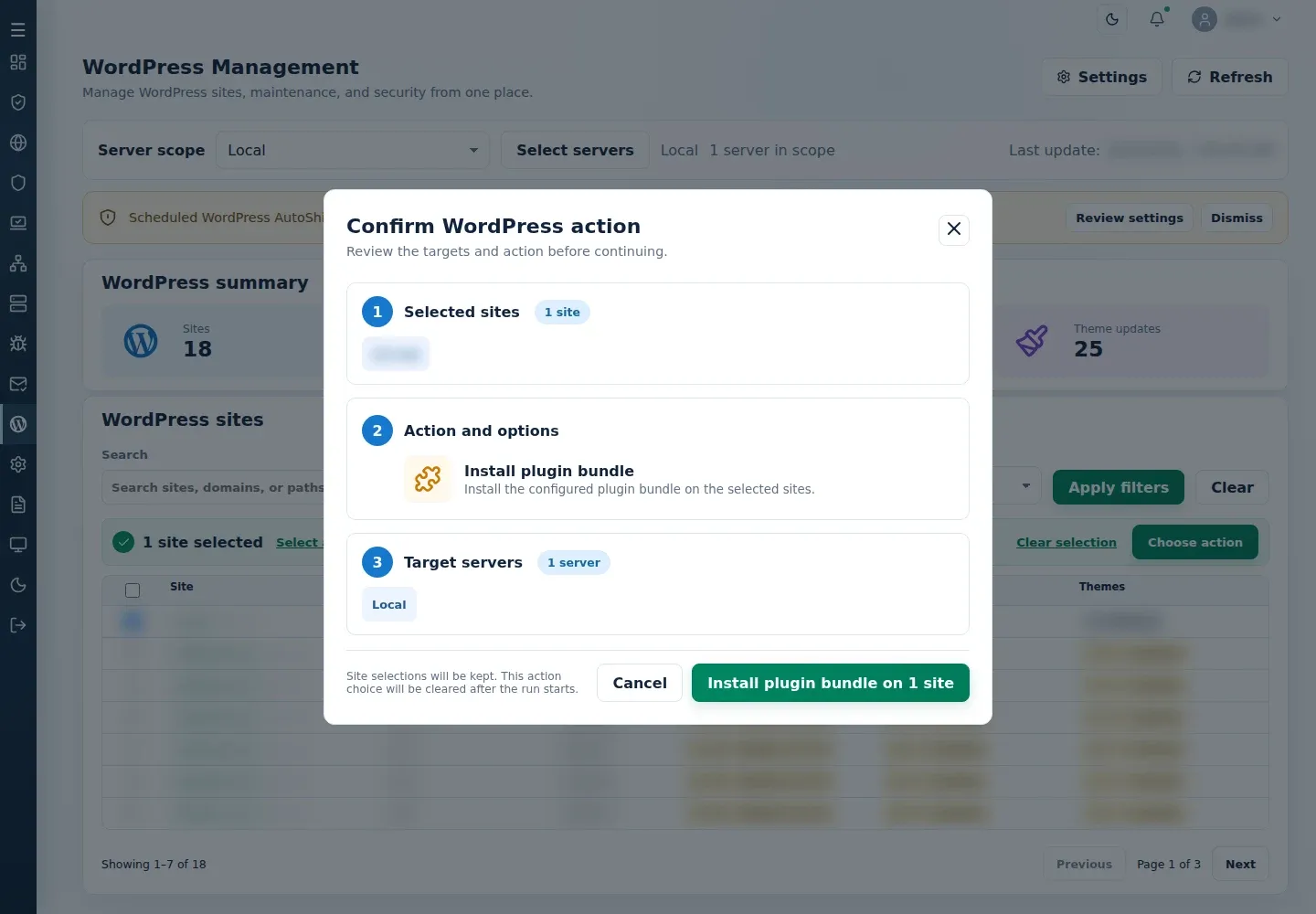
Task: Open the Server scope Local dropdown
Action: point(353,151)
